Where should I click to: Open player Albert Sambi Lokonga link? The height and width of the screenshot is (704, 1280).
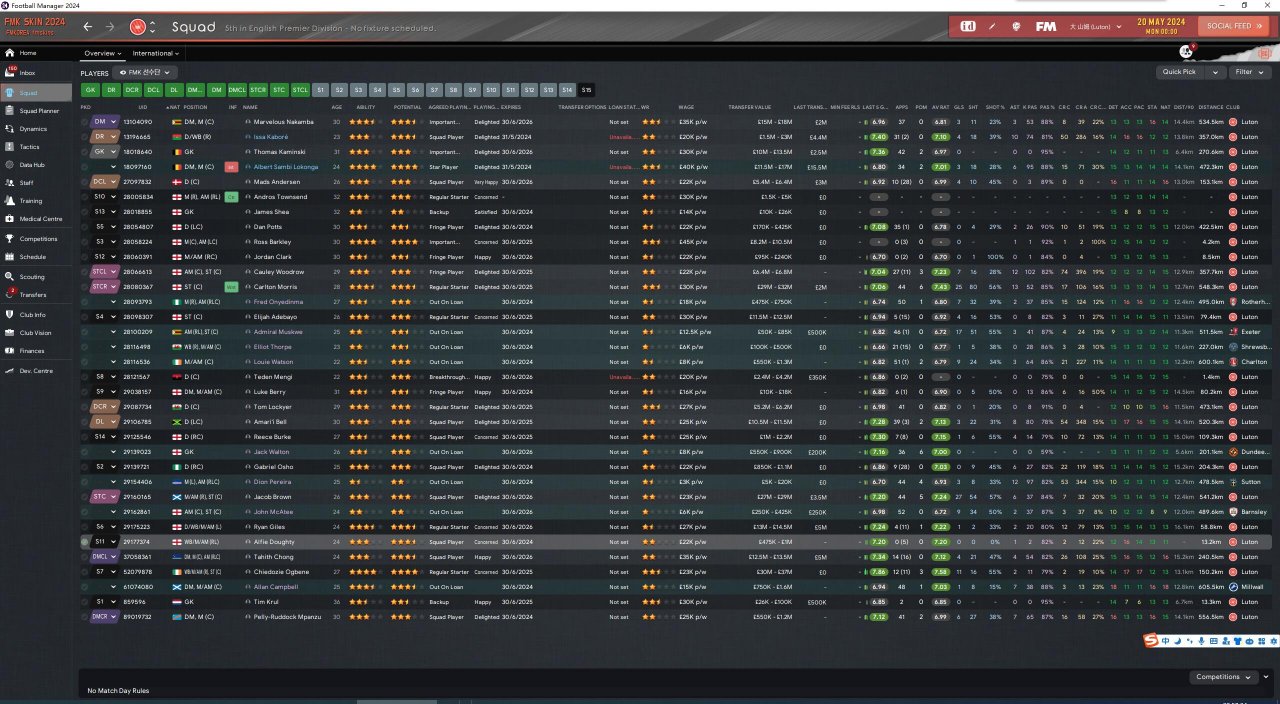[286, 167]
